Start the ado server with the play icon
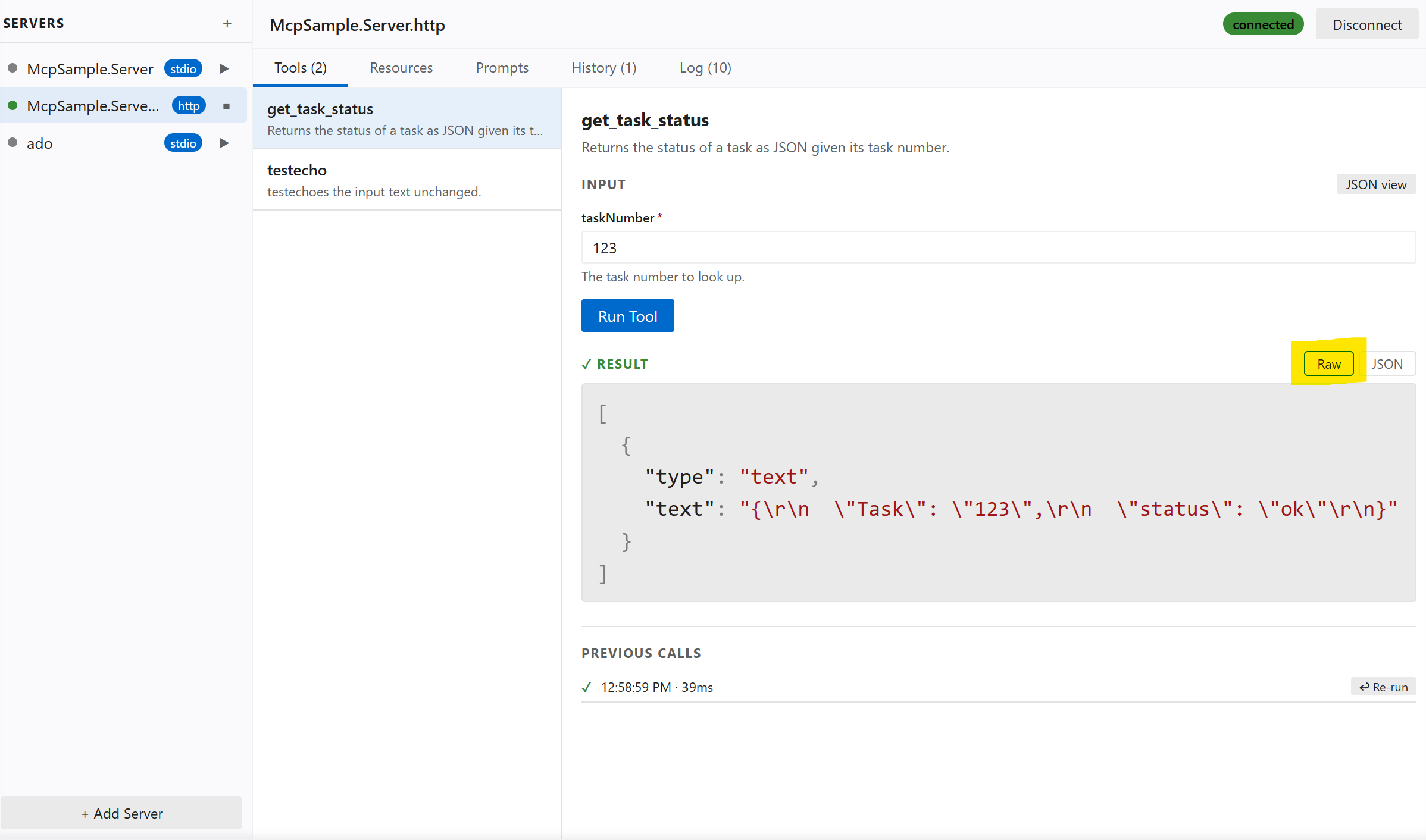The height and width of the screenshot is (840, 1426). click(224, 143)
